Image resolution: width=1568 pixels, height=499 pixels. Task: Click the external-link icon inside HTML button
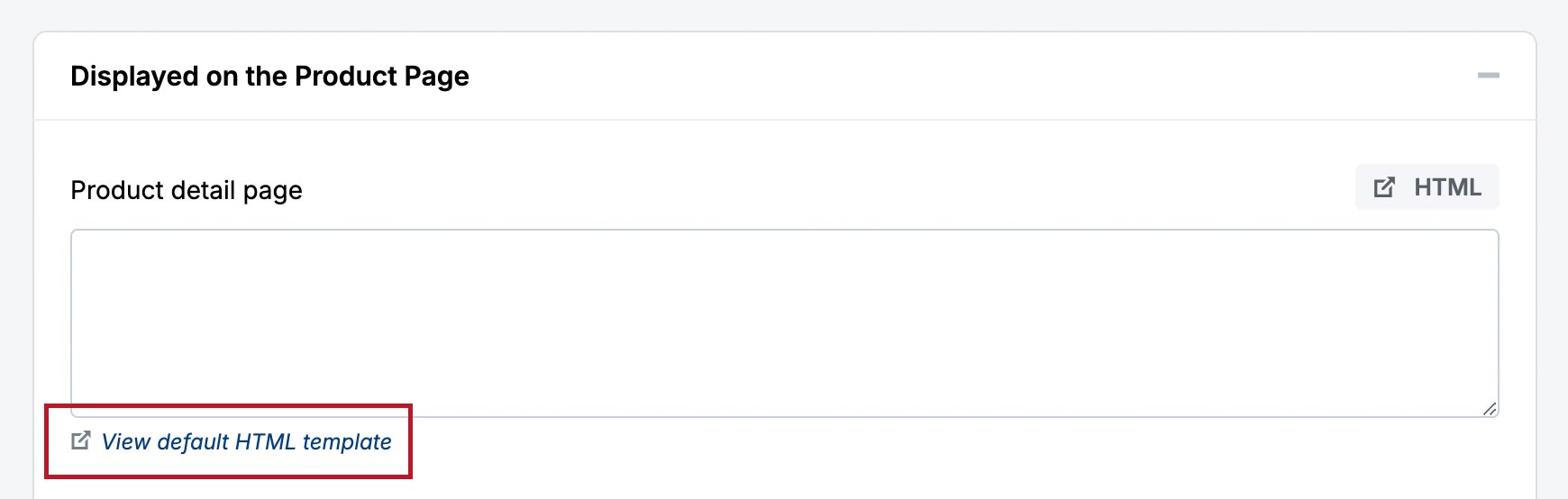pyautogui.click(x=1384, y=187)
